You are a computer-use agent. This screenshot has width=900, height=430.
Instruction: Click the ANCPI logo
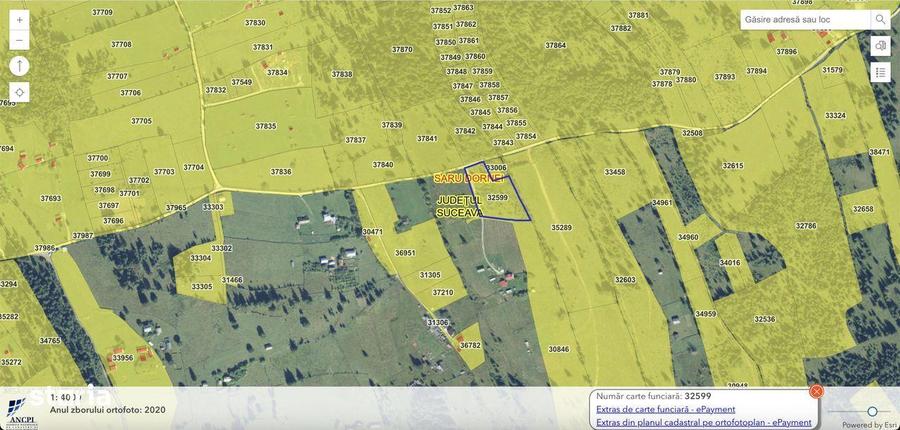20,412
